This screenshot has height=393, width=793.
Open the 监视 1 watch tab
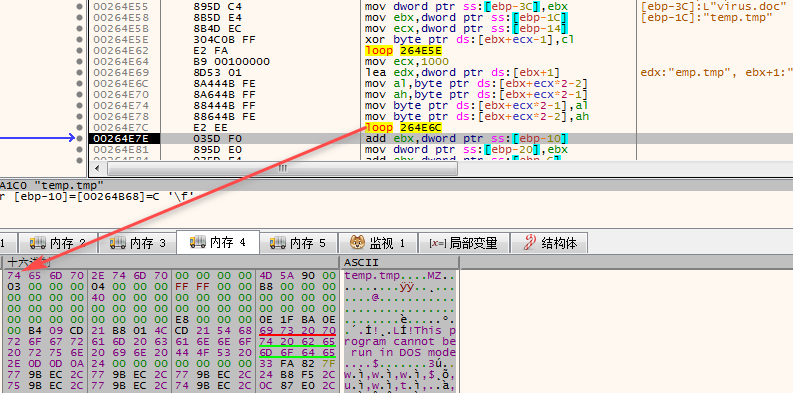click(x=377, y=243)
